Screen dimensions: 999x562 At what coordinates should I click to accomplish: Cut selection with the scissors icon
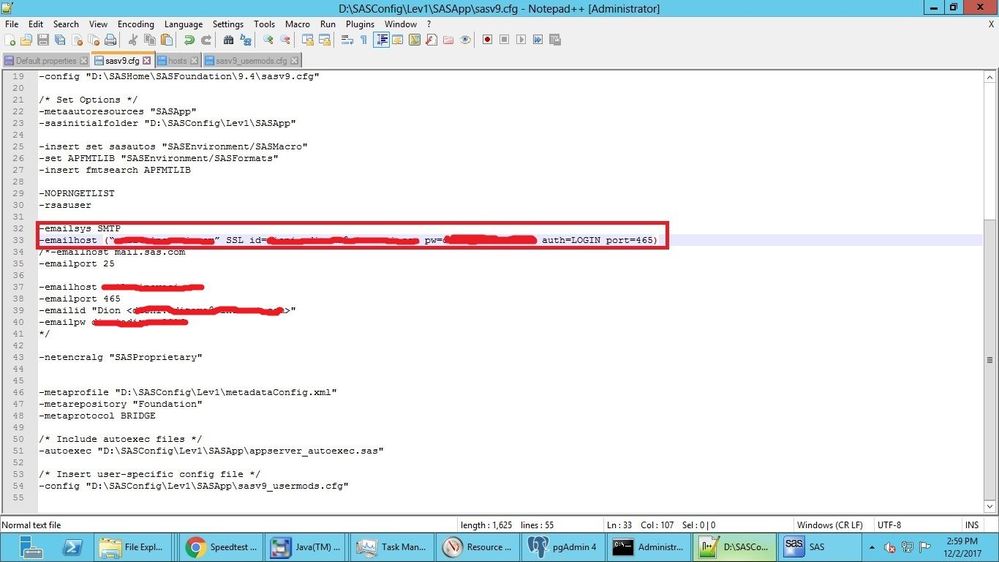click(x=133, y=40)
